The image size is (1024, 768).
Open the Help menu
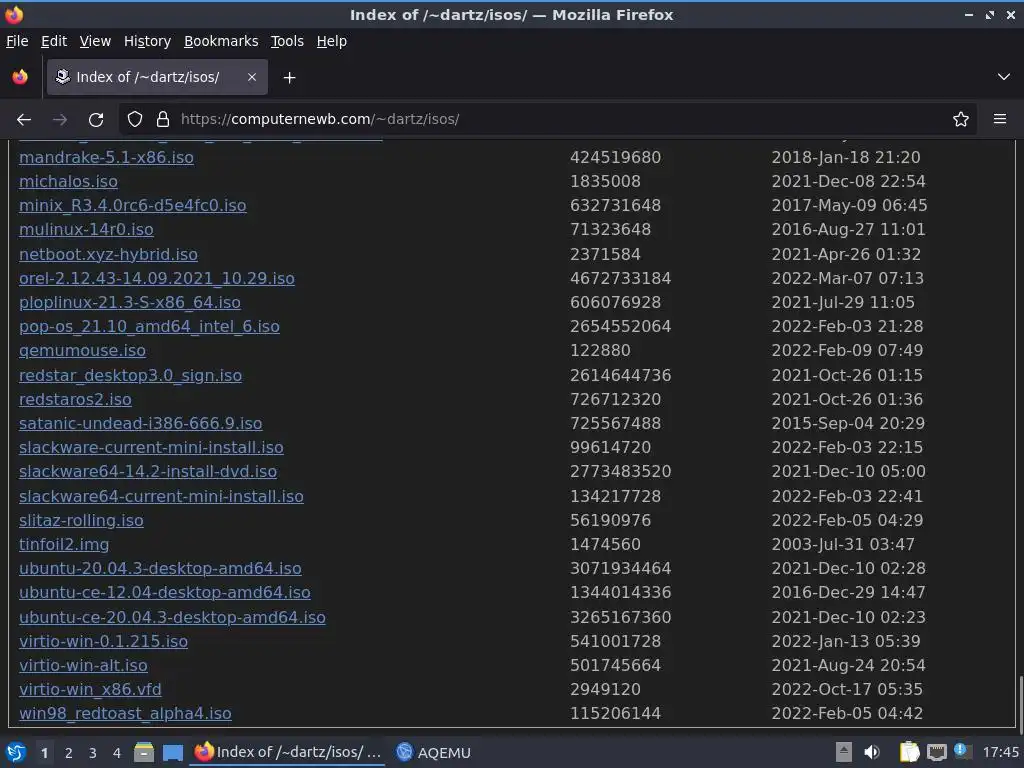tap(332, 41)
